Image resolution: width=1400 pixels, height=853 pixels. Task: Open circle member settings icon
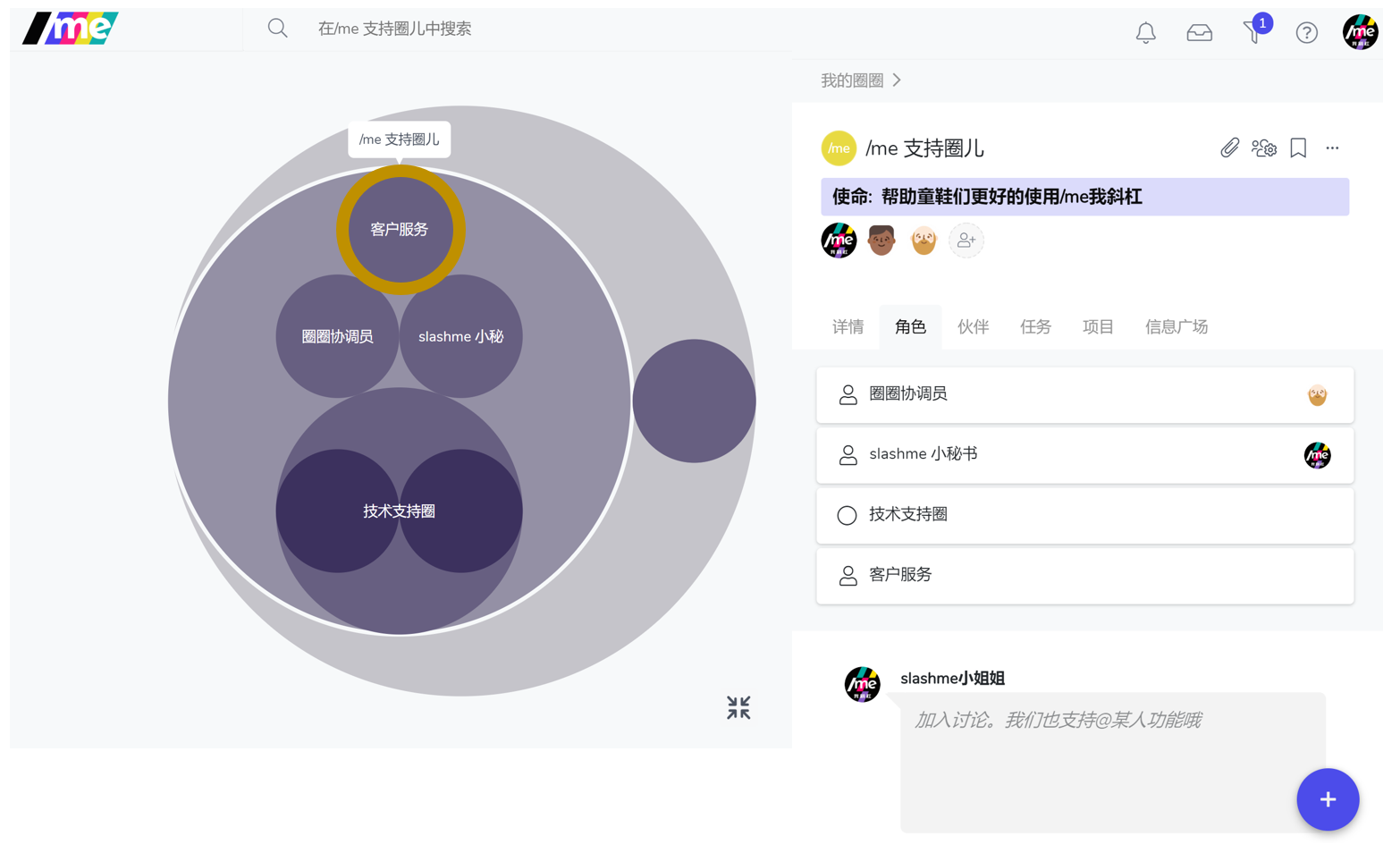(1263, 148)
